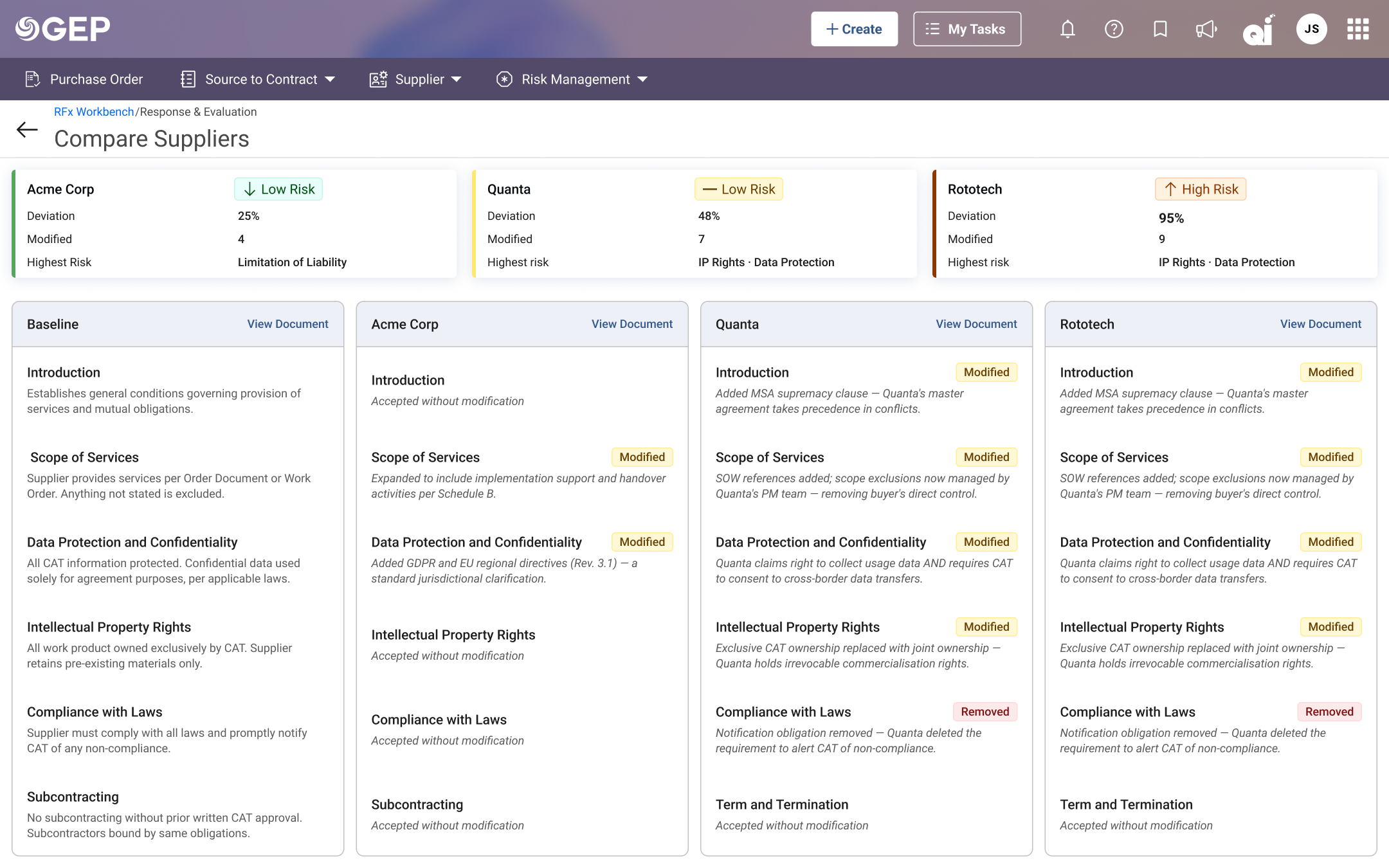
Task: Launch the AI assistant icon
Action: pos(1258,30)
